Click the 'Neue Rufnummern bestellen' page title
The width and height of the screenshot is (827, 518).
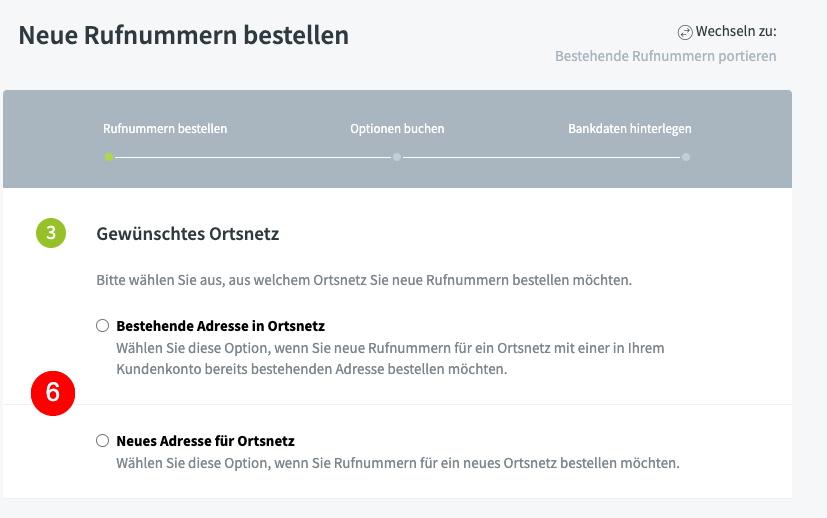[184, 35]
